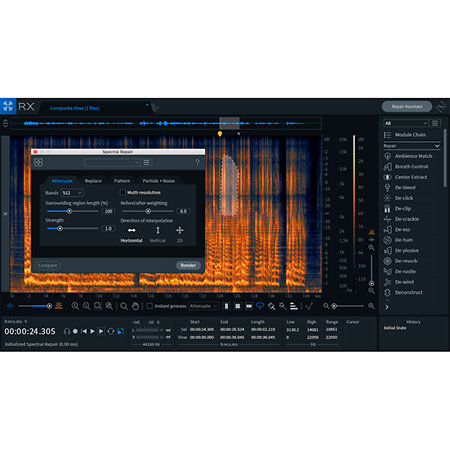Select the zoom magnifier tool

[x=124, y=306]
